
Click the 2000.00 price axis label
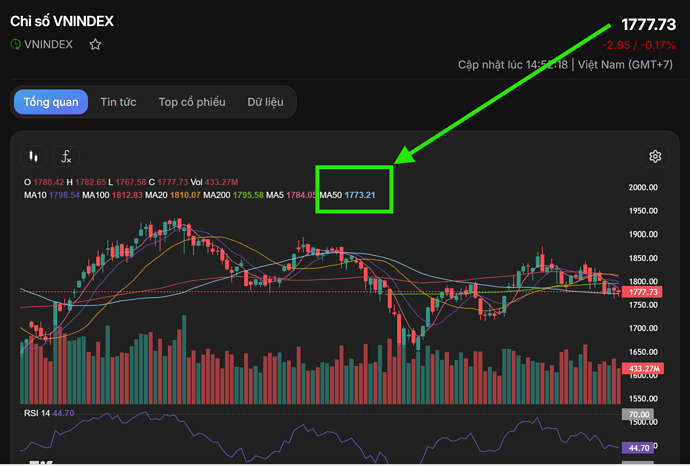[643, 187]
